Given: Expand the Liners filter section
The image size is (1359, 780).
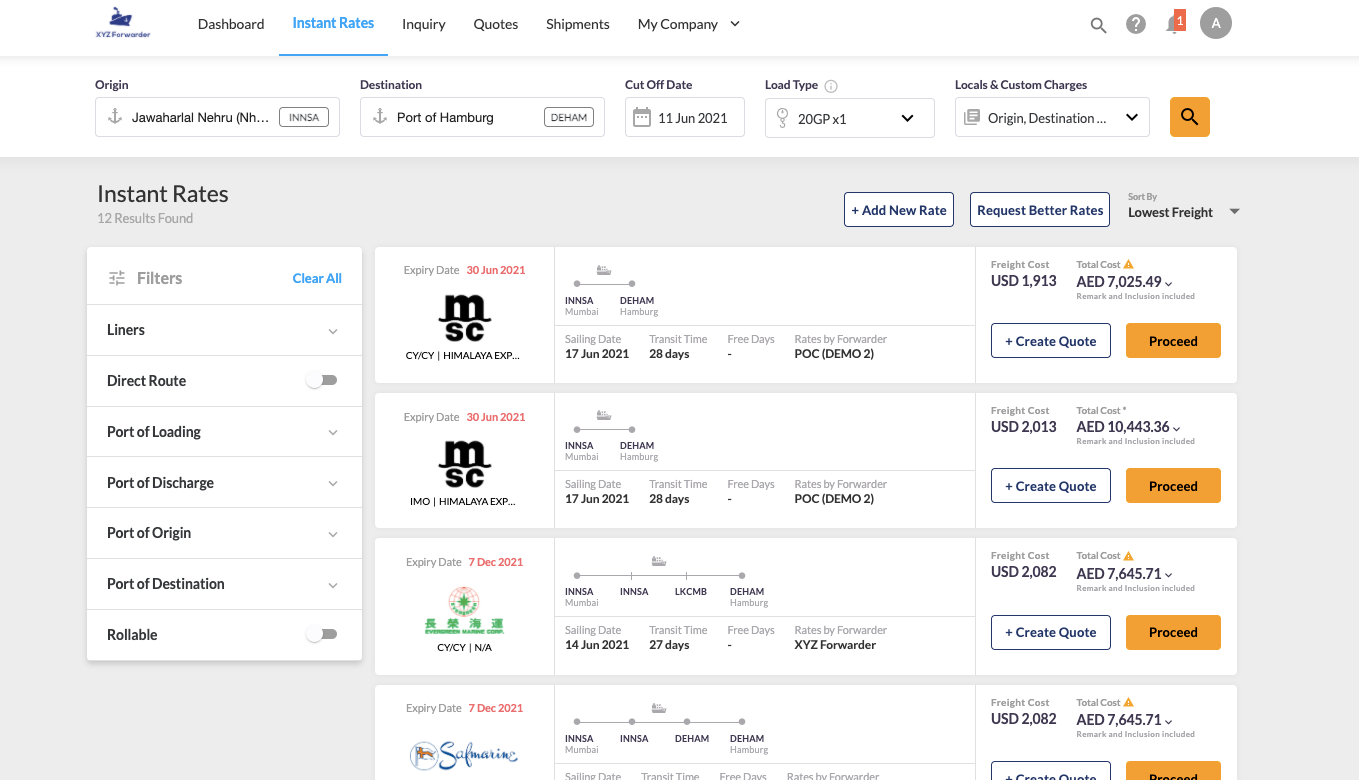Looking at the screenshot, I should (x=334, y=330).
